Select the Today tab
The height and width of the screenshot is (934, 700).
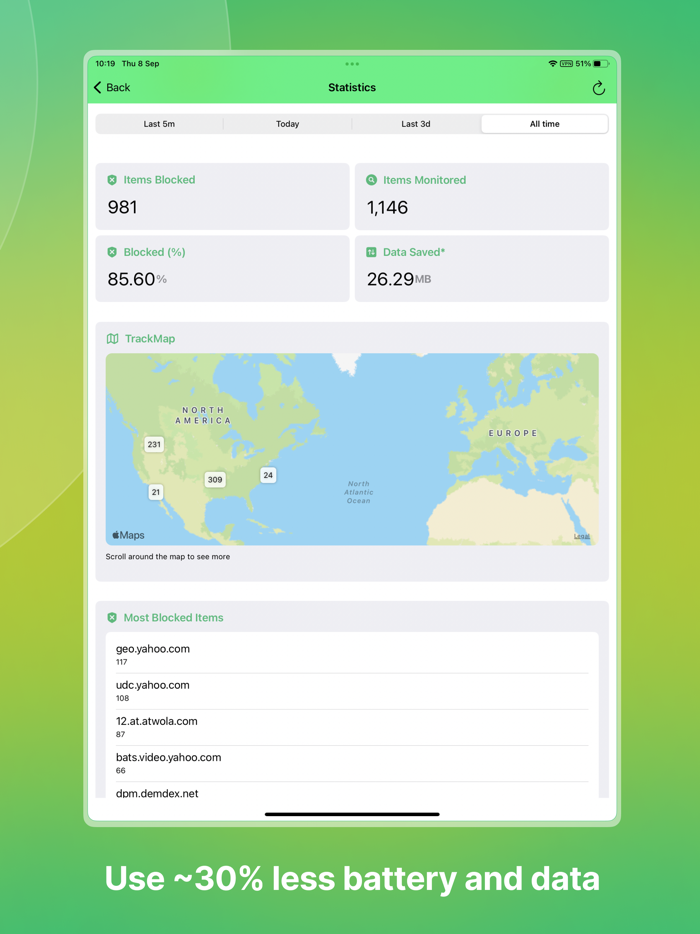tap(287, 124)
